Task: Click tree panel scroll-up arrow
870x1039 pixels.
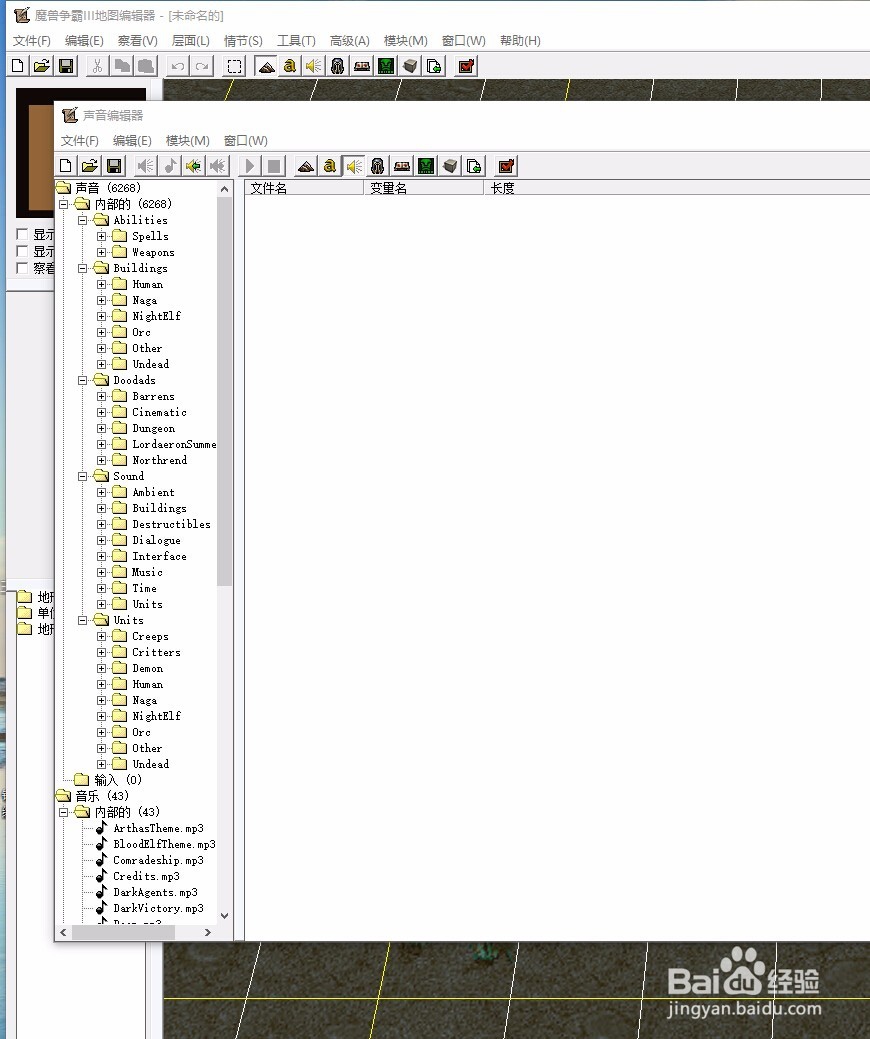Action: [225, 189]
